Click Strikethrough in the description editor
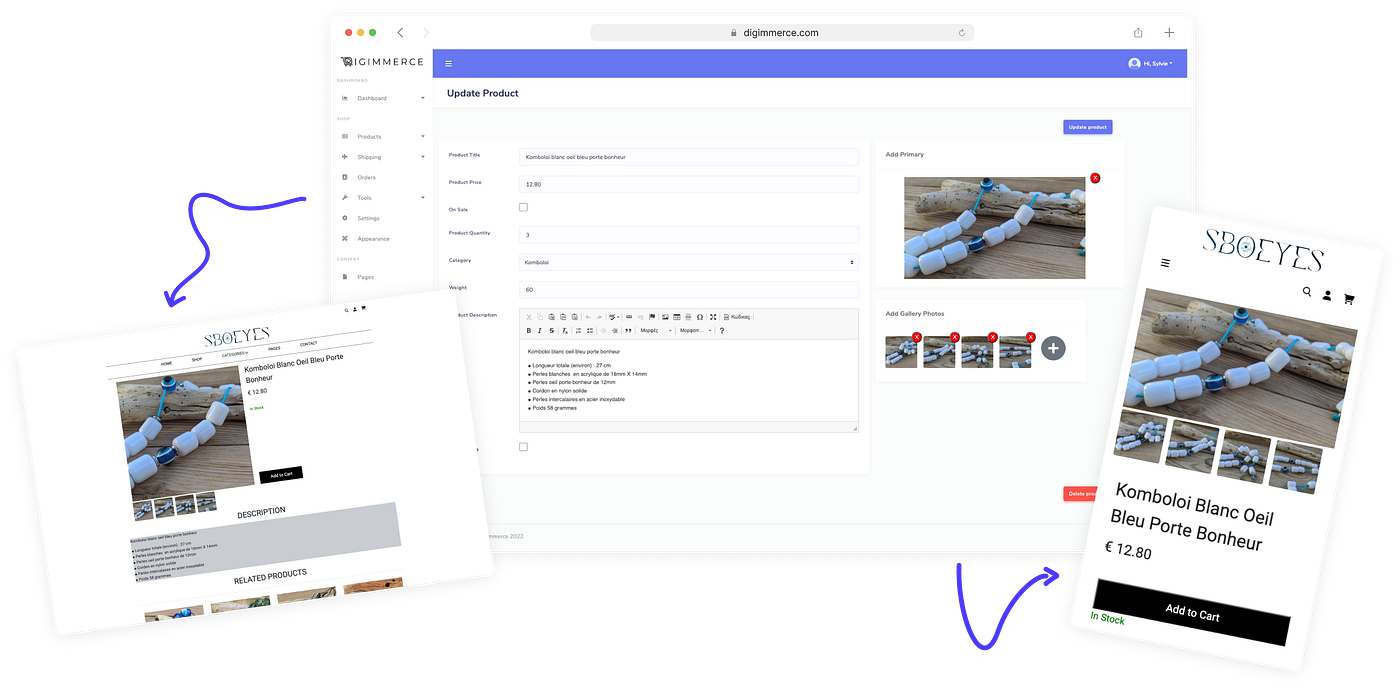Screen dimensions: 1400x691 tap(552, 331)
